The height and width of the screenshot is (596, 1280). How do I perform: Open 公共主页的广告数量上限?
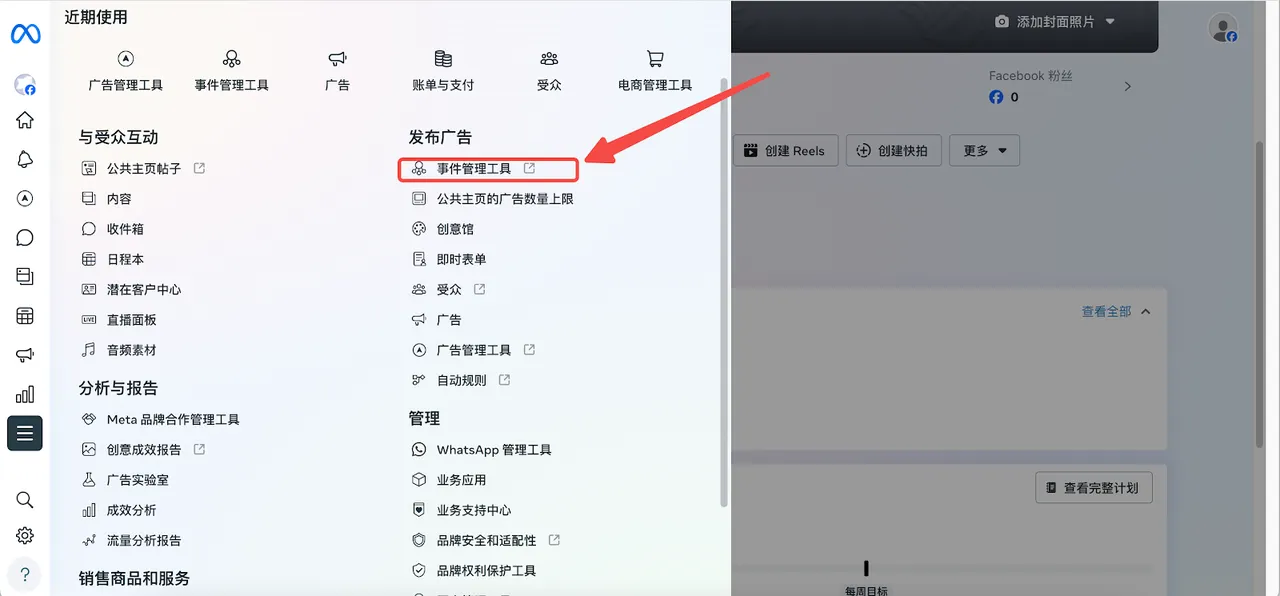(x=492, y=199)
